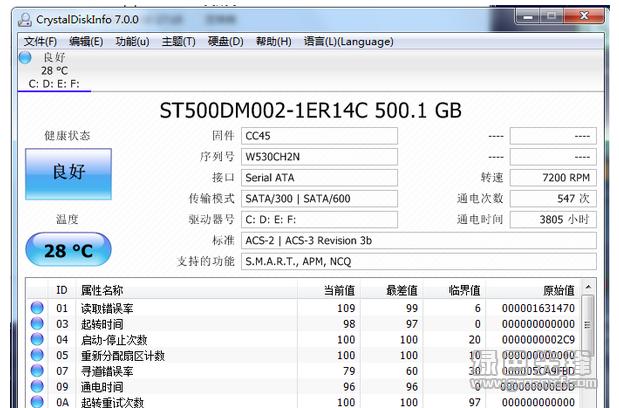Open the 文件(F) menu

pyautogui.click(x=40, y=41)
